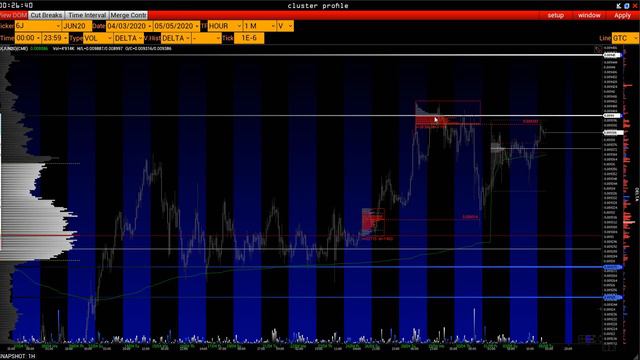Viewport: 640px width, 360px height.
Task: Click the Apply button
Action: [622, 15]
